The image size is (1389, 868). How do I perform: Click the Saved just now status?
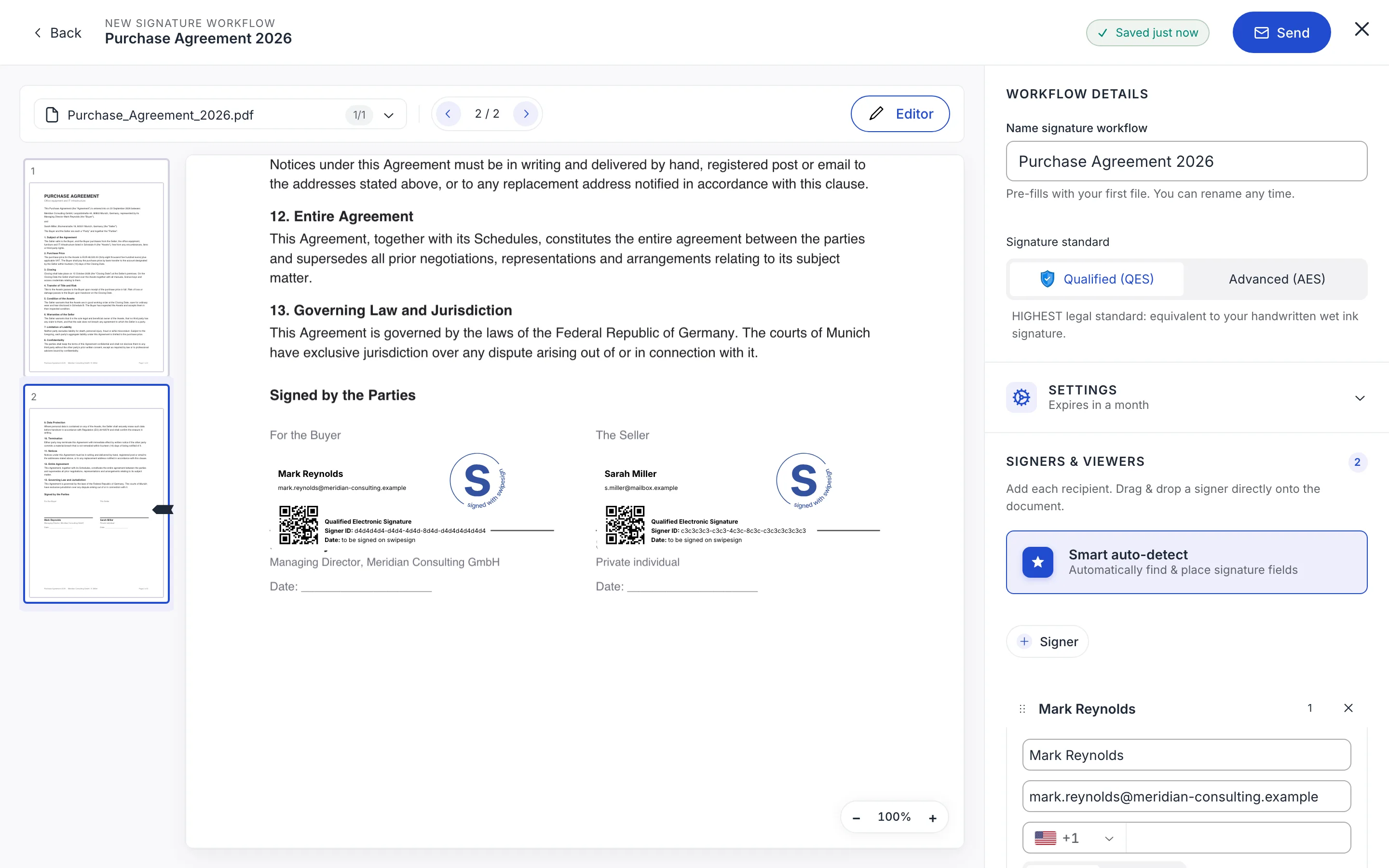(1147, 33)
